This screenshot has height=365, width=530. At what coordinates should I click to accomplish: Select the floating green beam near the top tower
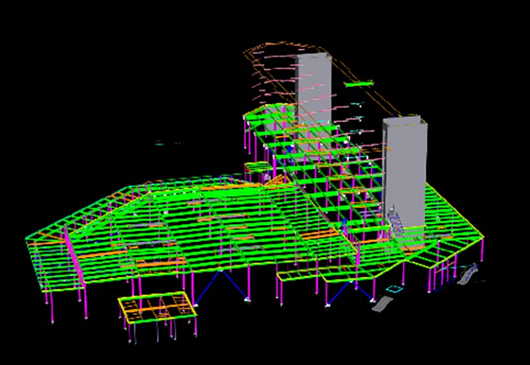click(x=359, y=83)
